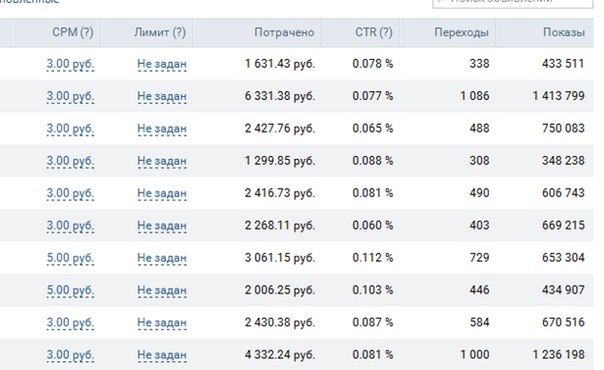
Task: Edit CPM in the 1 236 198 impressions row
Action: tap(70, 355)
